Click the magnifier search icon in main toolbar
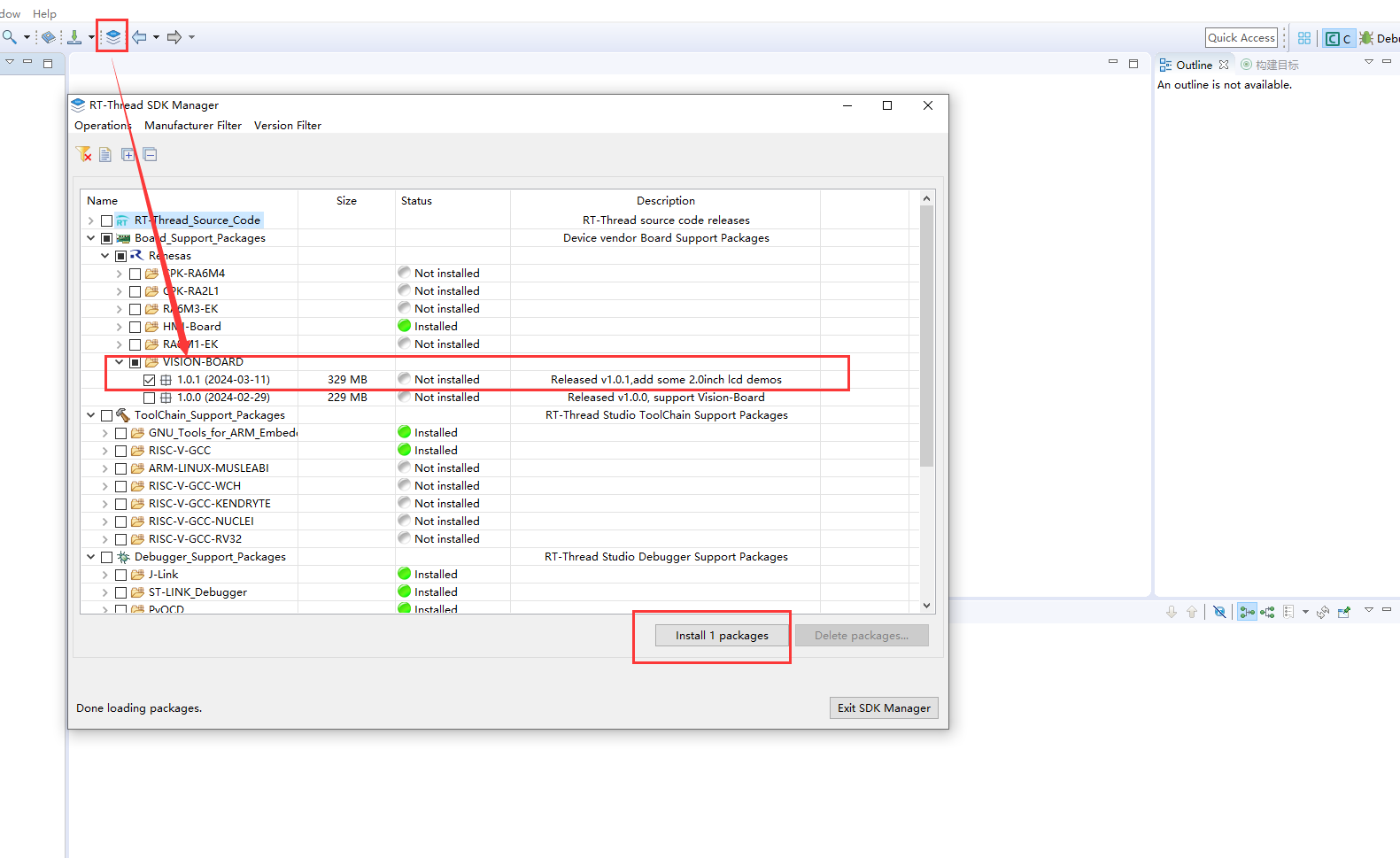This screenshot has height=858, width=1400. coord(9,37)
